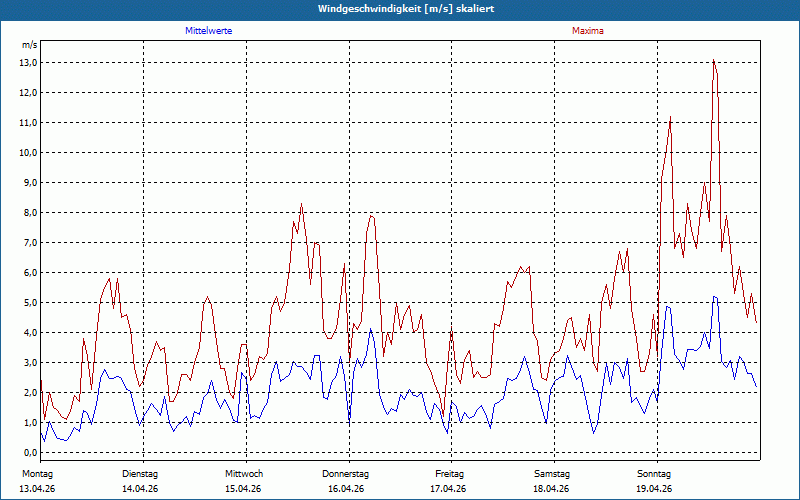Click the 'Dienstag' day label

[140, 474]
